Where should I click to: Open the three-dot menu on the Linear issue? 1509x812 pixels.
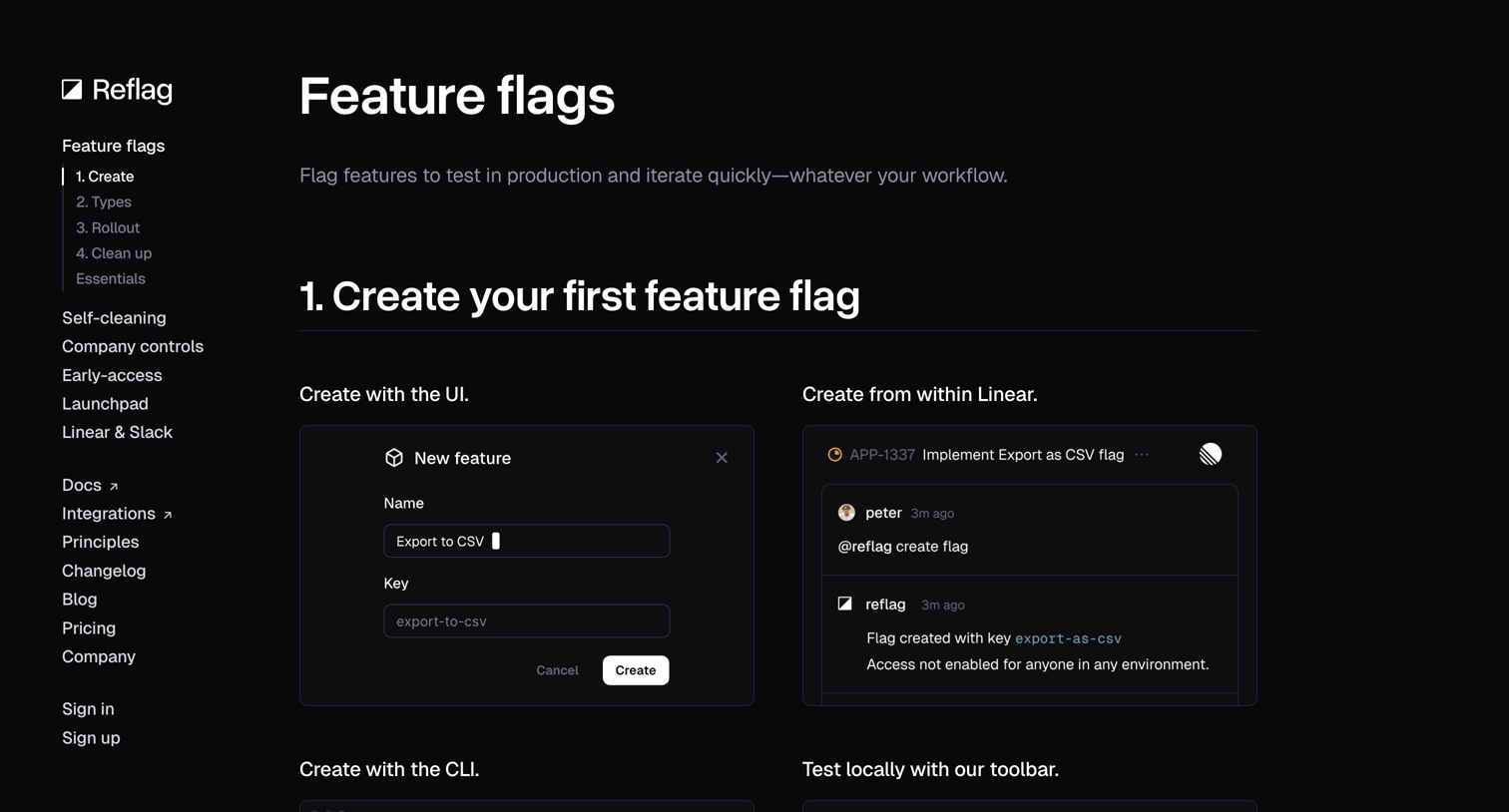tap(1142, 455)
